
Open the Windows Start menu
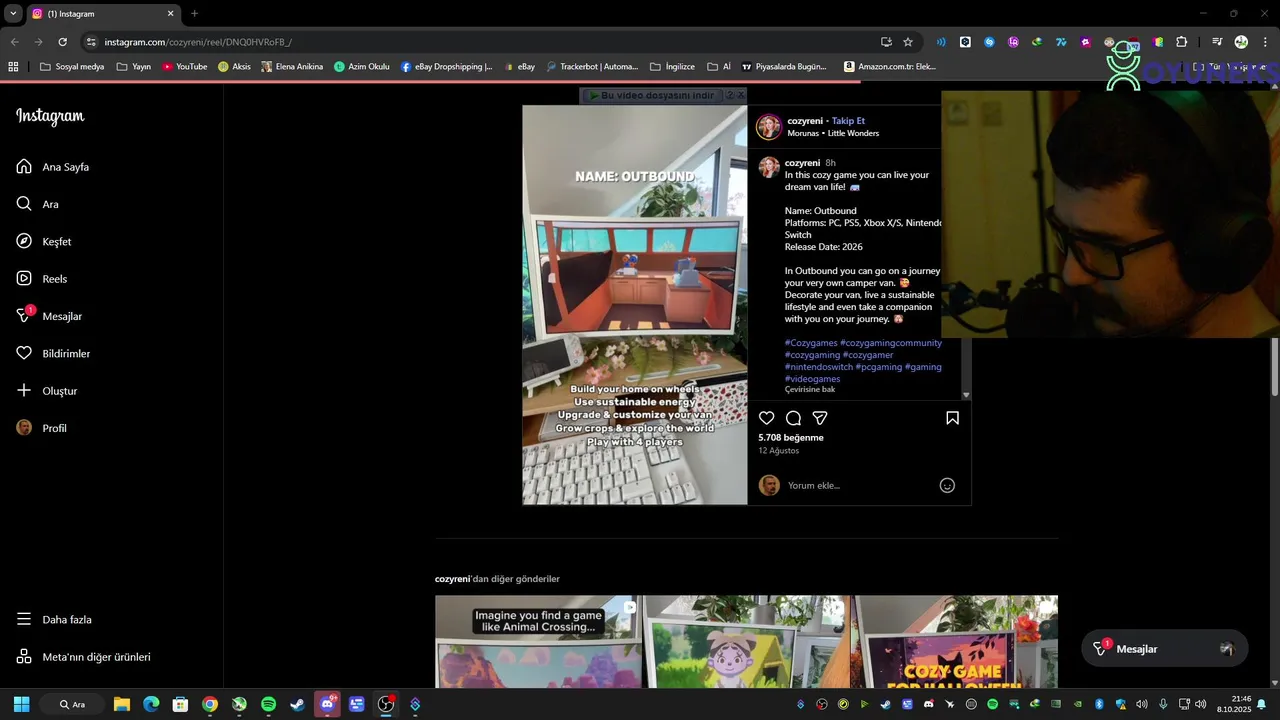[x=21, y=704]
